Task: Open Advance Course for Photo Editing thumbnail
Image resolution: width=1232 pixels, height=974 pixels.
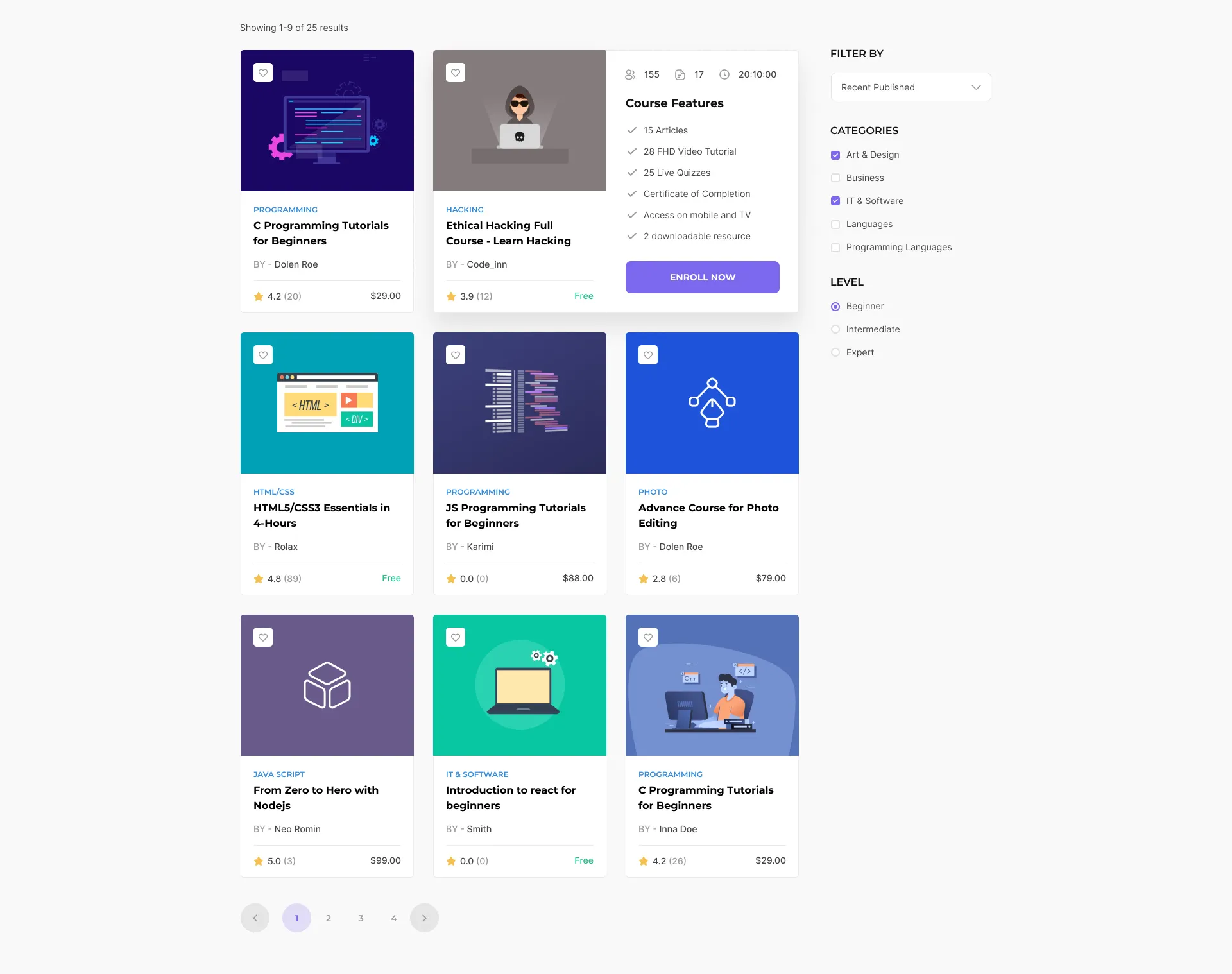Action: coord(712,403)
